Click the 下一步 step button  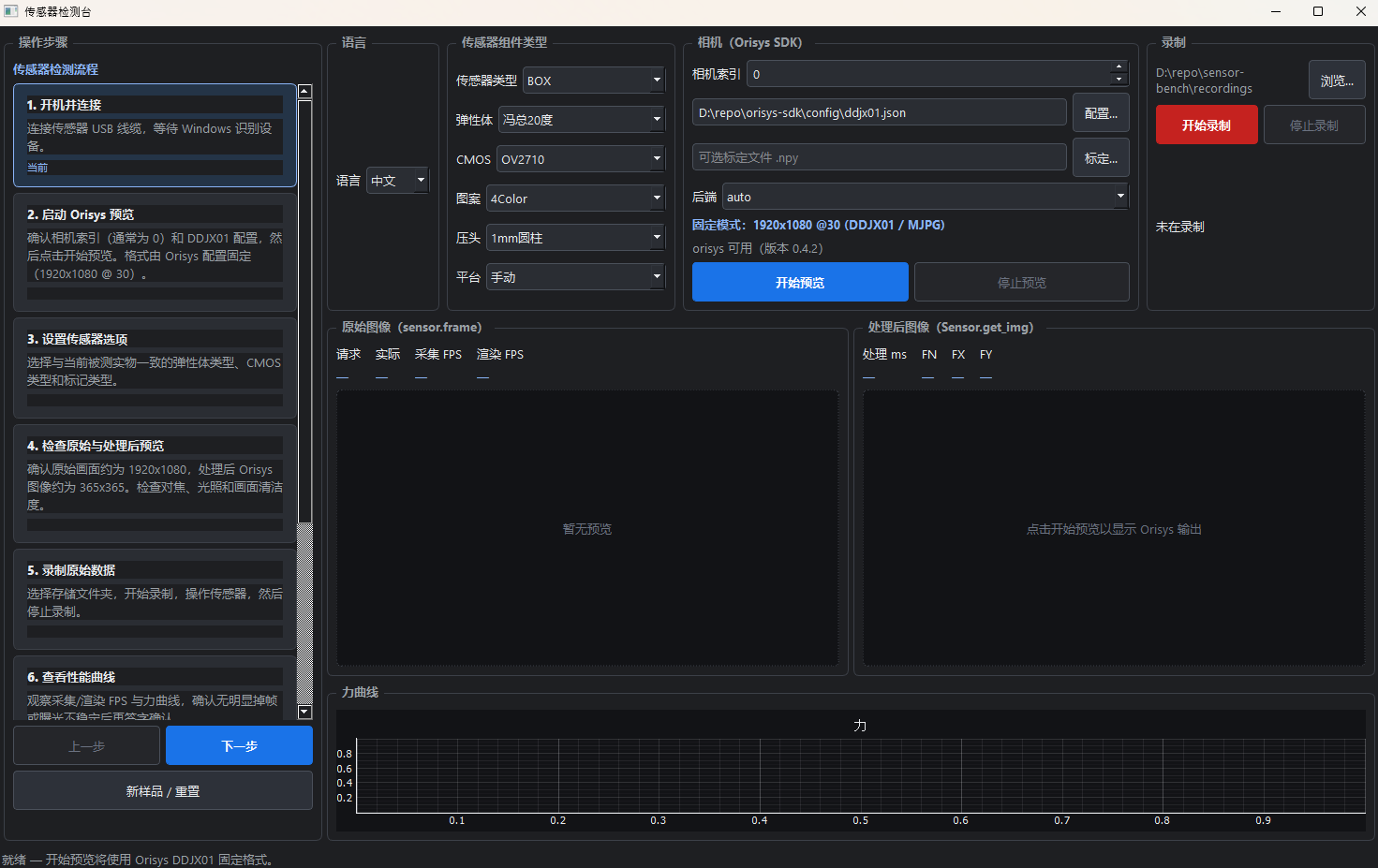(x=239, y=745)
